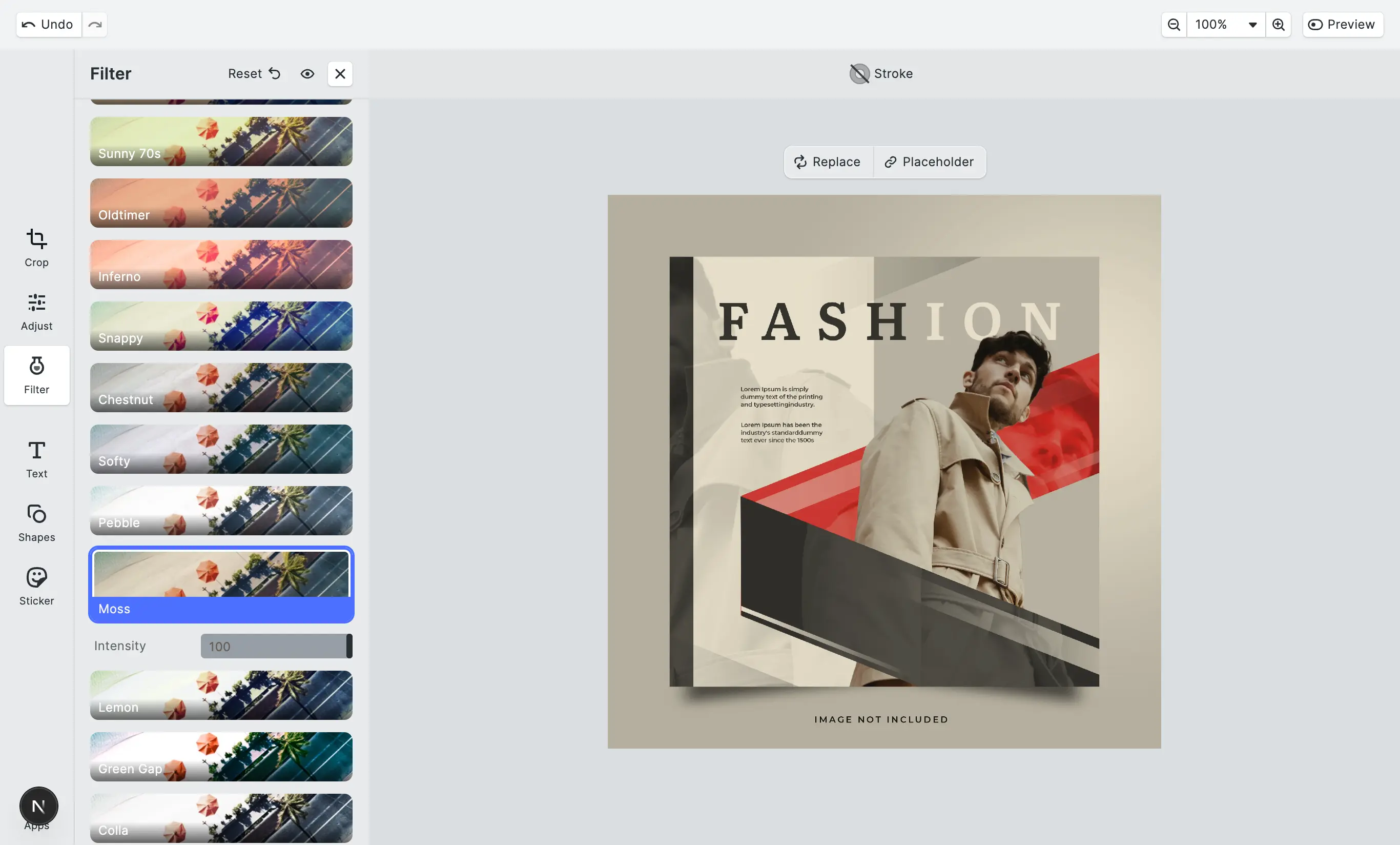Close the Filter panel
Viewport: 1400px width, 845px height.
[x=340, y=74]
